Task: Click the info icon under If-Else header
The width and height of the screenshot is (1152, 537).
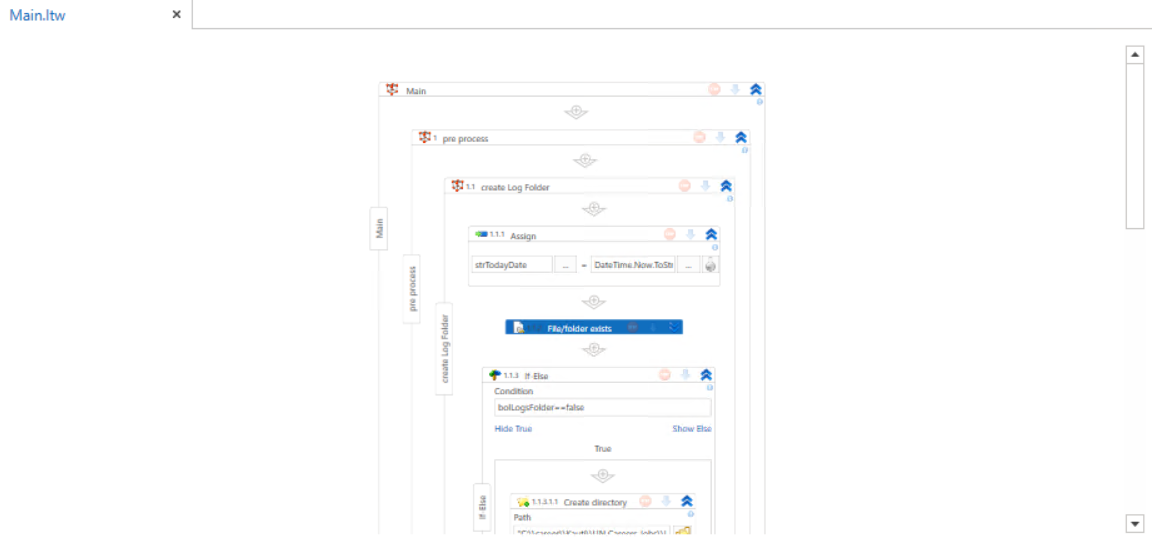Action: pyautogui.click(x=710, y=388)
